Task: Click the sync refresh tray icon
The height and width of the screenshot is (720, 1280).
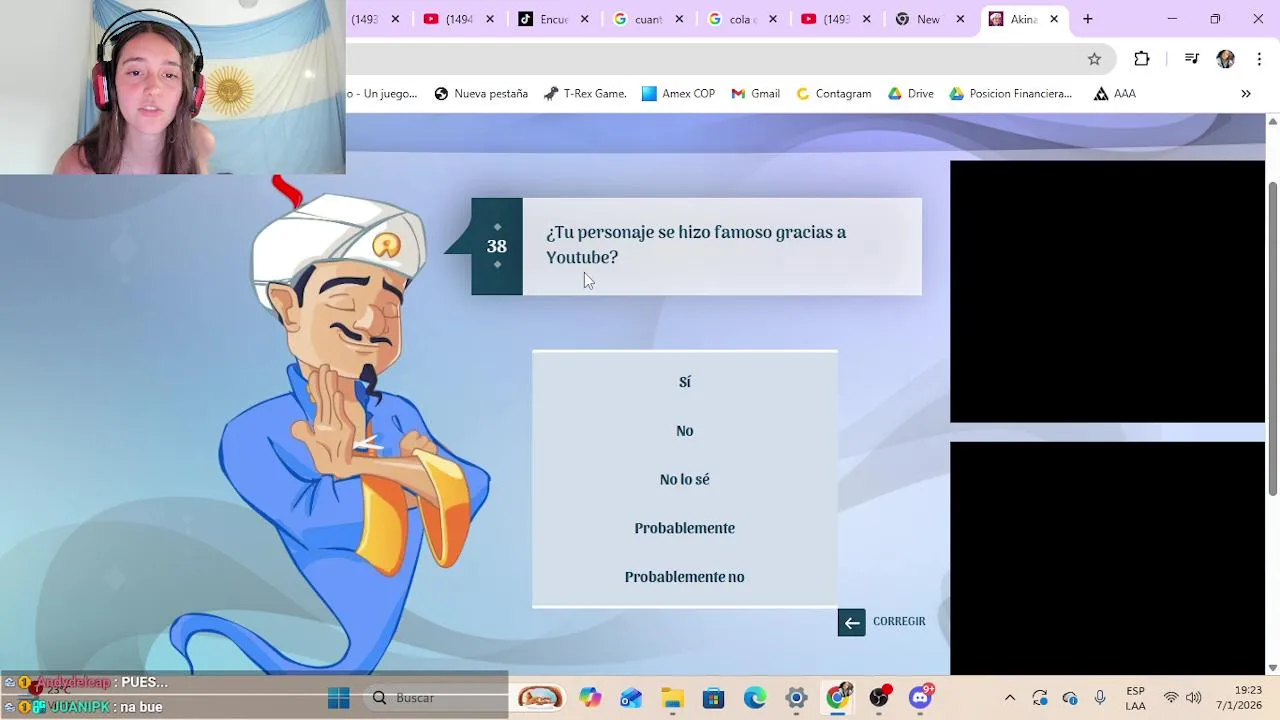Action: (1040, 698)
